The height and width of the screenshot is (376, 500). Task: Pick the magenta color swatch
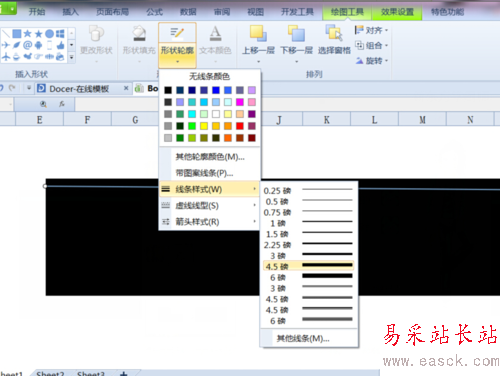tap(240, 102)
